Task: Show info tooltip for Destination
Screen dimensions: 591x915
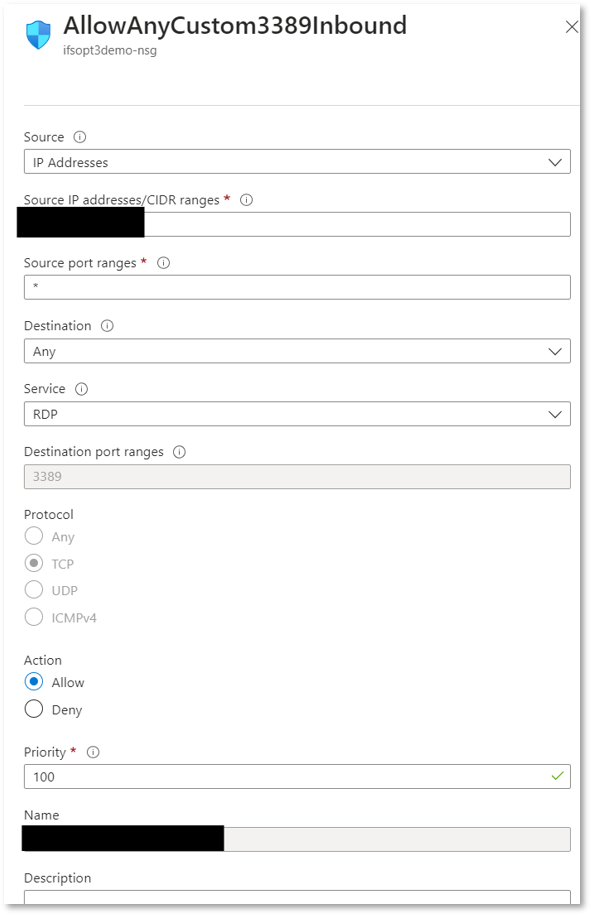Action: click(x=107, y=326)
